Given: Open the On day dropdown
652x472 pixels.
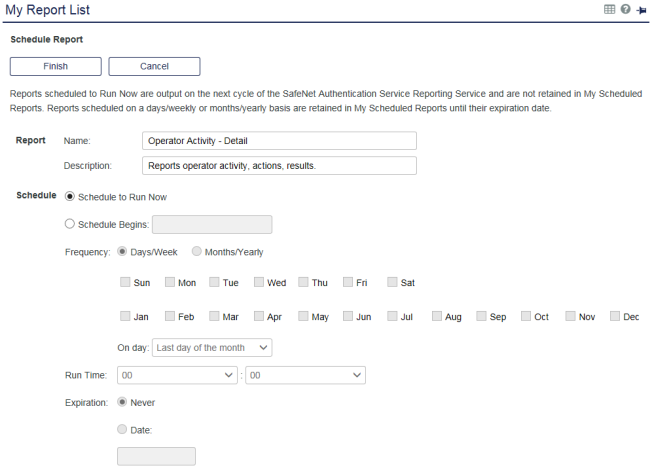Looking at the screenshot, I should click(212, 347).
